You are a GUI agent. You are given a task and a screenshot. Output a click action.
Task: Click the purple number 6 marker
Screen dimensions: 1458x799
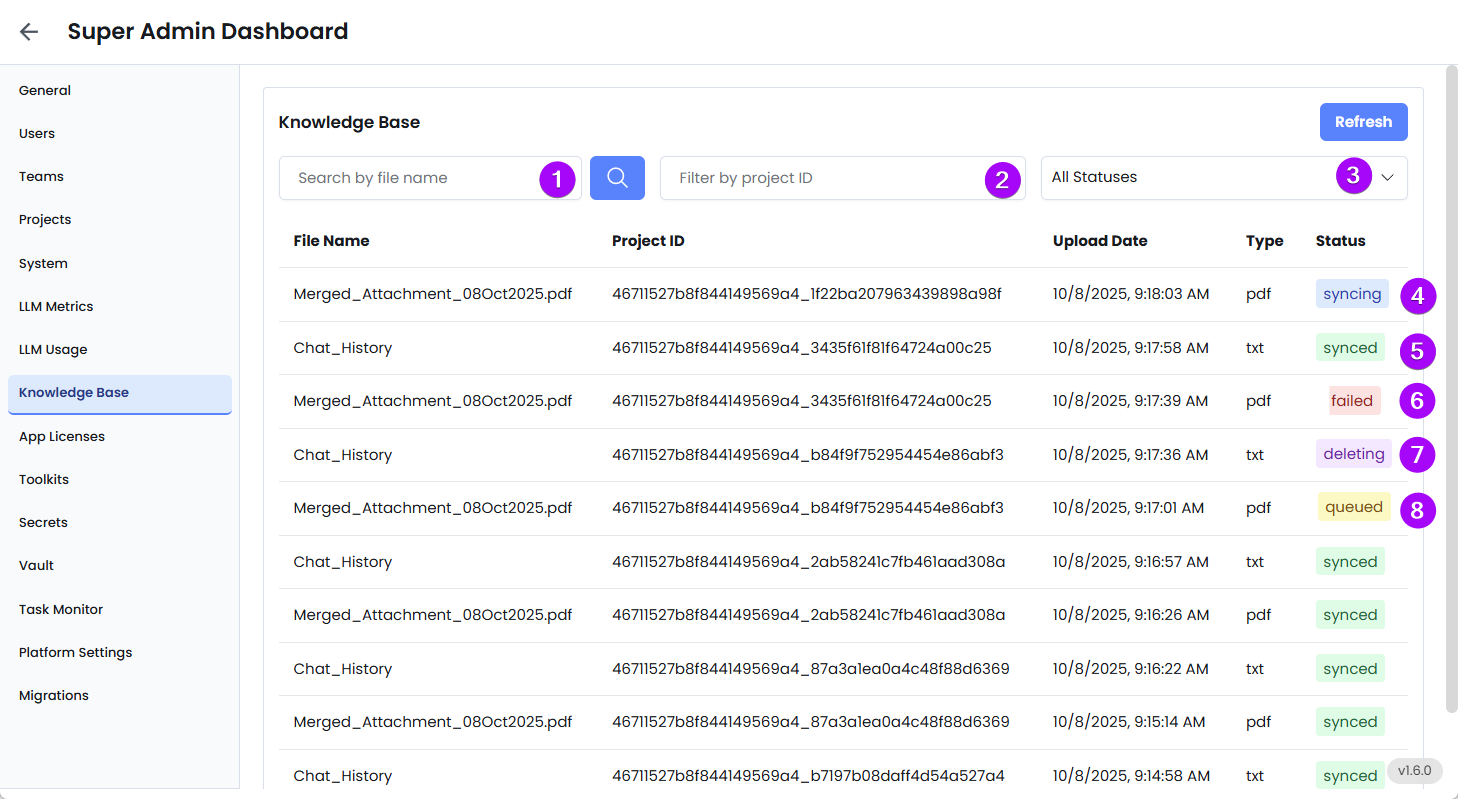click(x=1417, y=402)
